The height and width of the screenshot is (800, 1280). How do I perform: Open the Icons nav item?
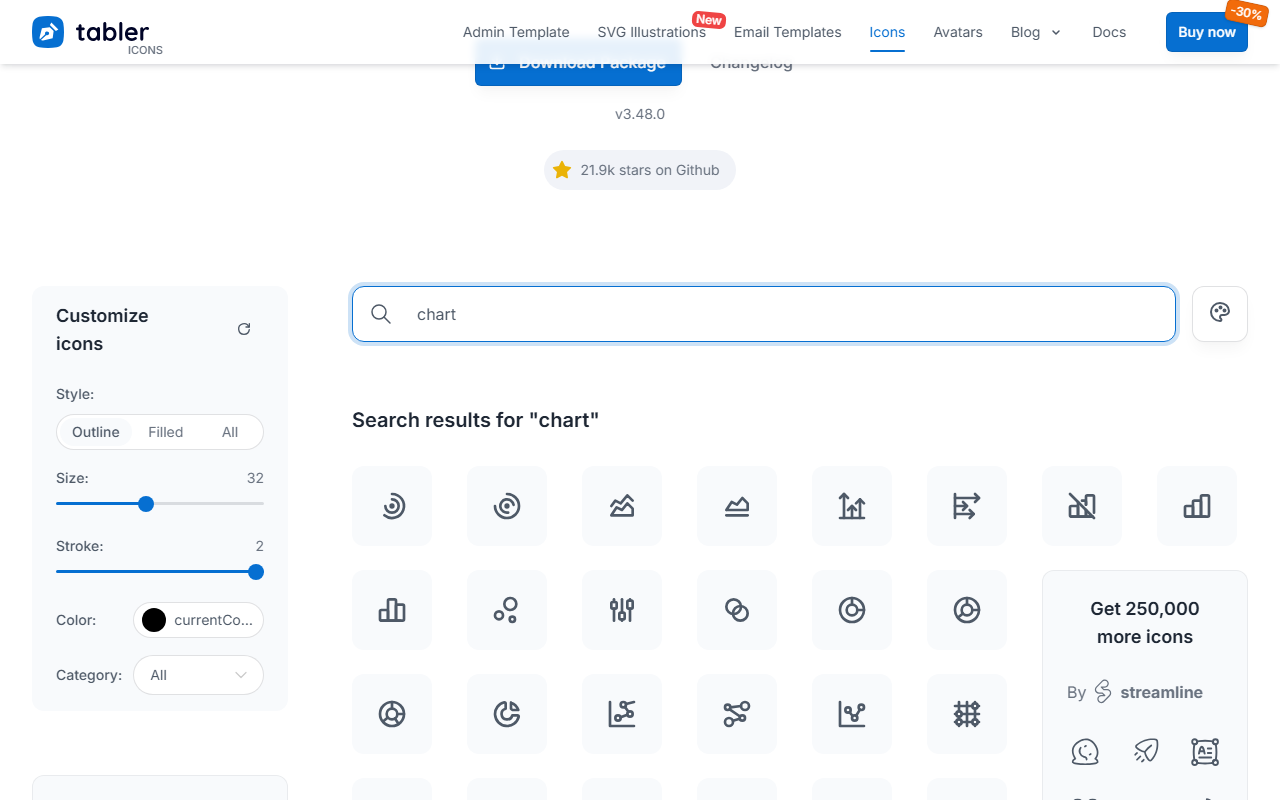(x=887, y=32)
